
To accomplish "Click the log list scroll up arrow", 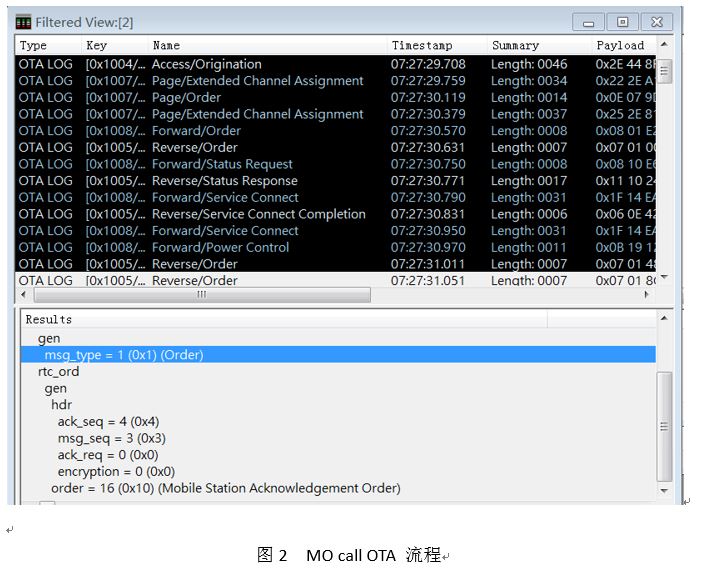I will (664, 44).
